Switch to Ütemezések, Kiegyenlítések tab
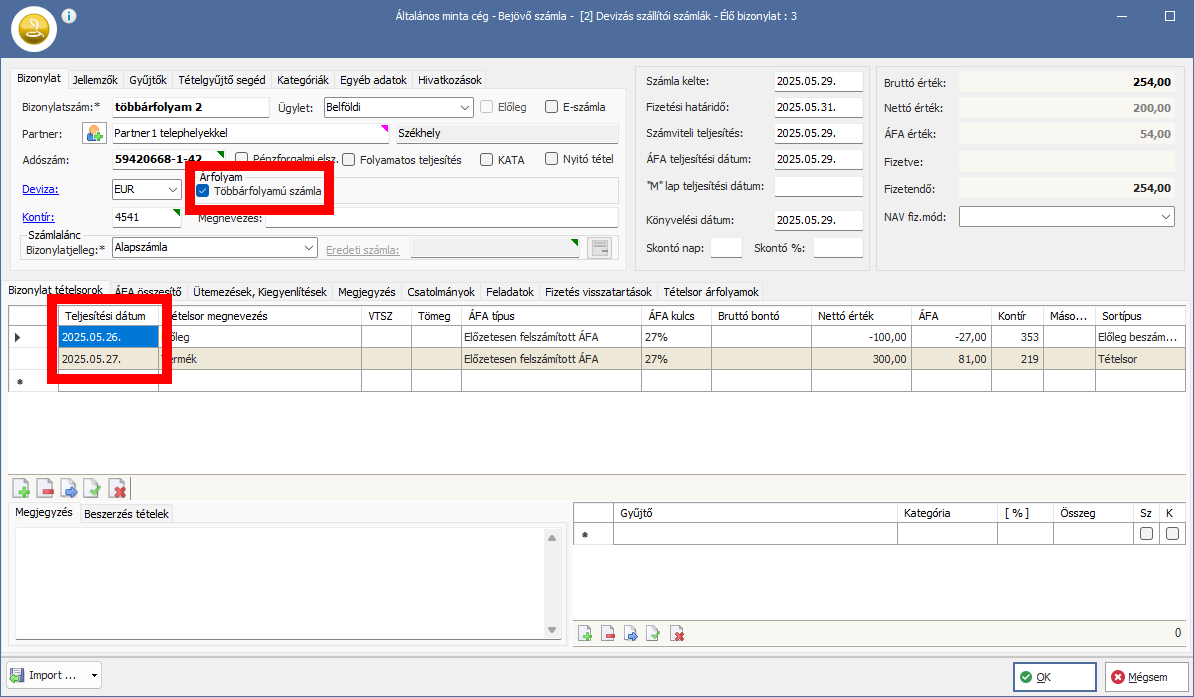This screenshot has width=1194, height=697. pos(260,292)
